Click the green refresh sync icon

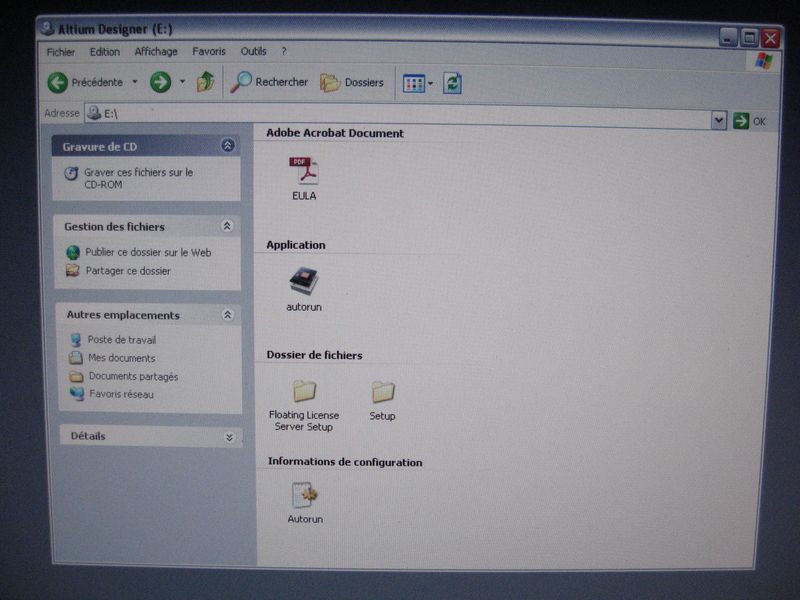(452, 83)
